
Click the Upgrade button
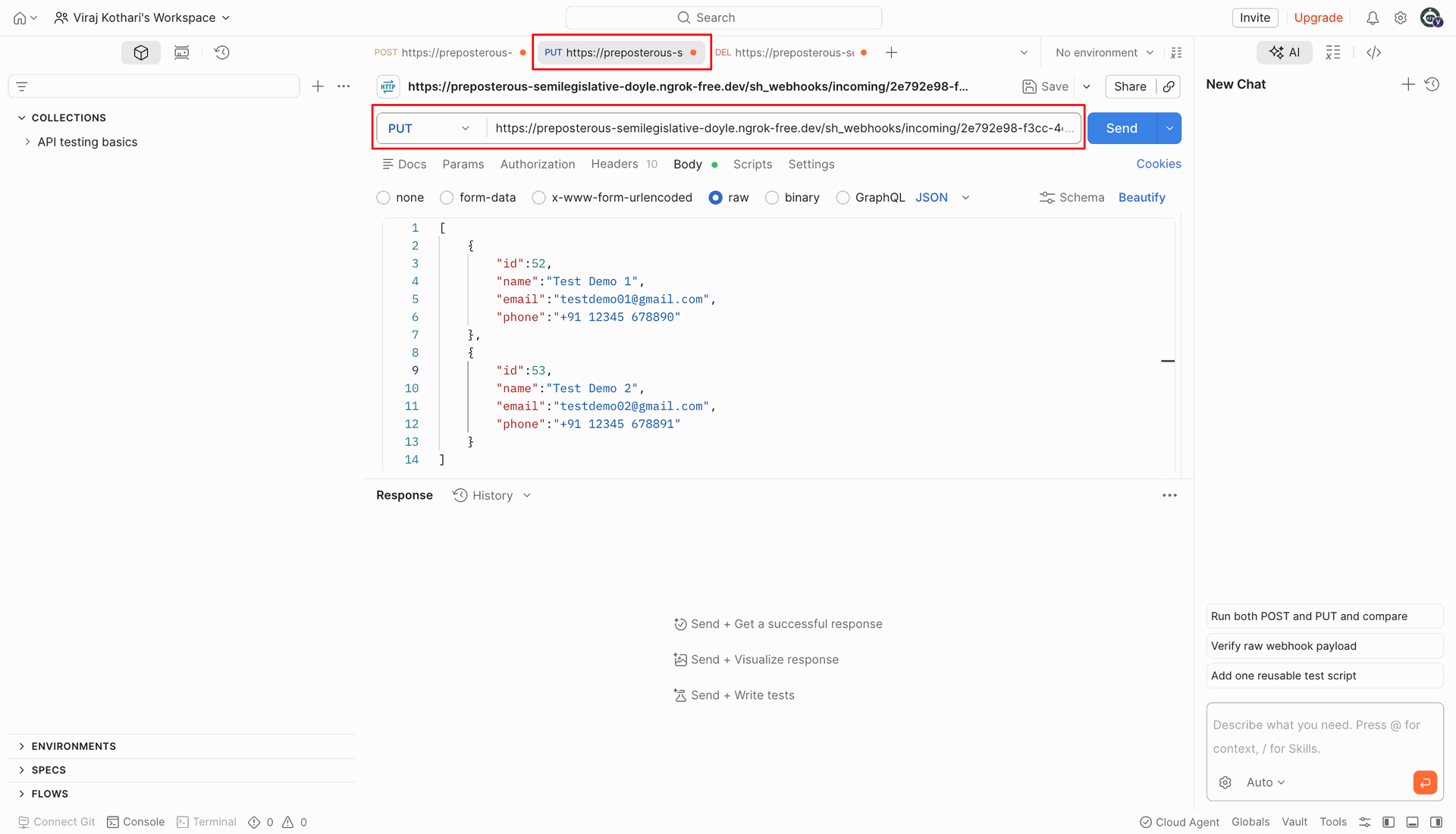(1318, 17)
